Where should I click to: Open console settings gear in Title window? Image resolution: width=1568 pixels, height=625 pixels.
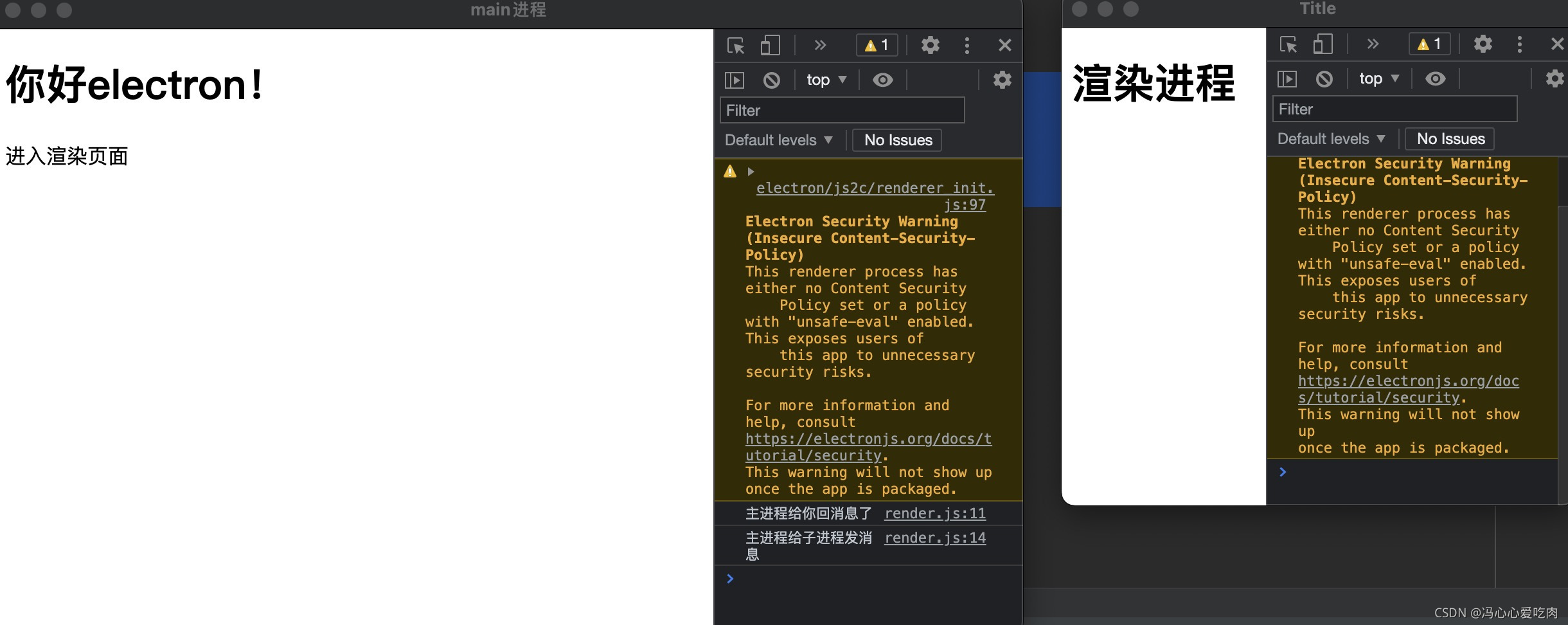(1555, 78)
